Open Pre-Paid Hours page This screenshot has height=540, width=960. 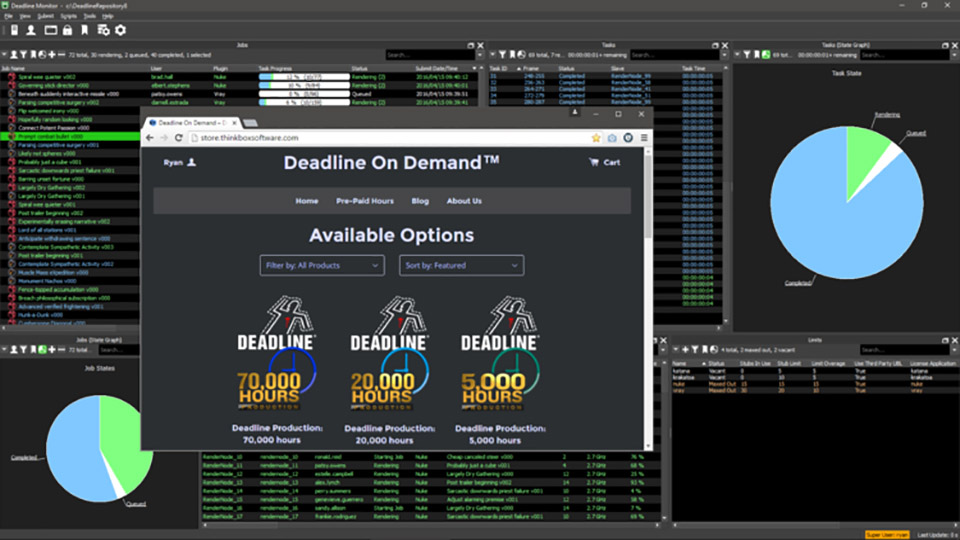(365, 201)
